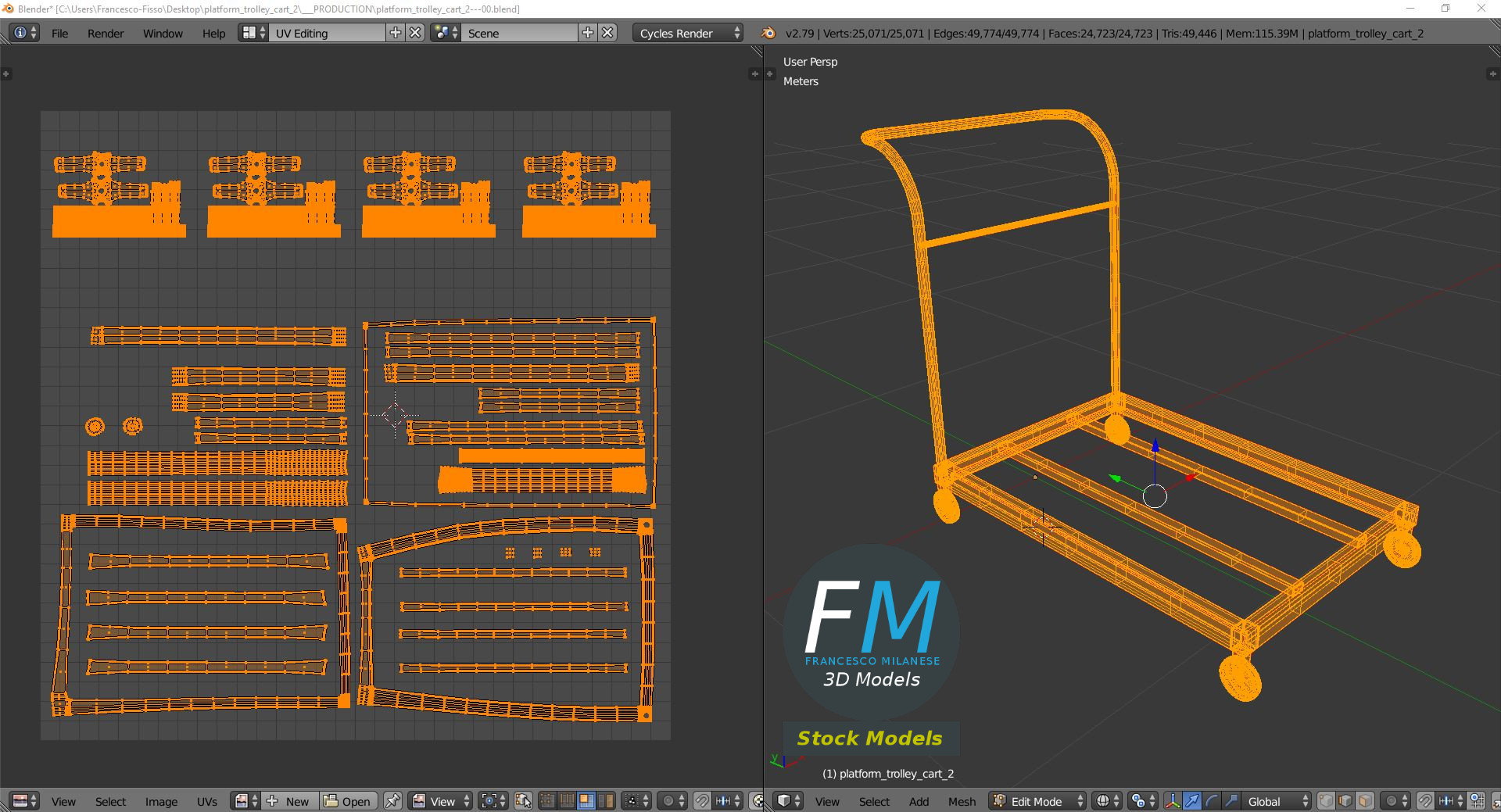Select UV edge selection mode
The height and width of the screenshot is (812, 1501).
567,801
